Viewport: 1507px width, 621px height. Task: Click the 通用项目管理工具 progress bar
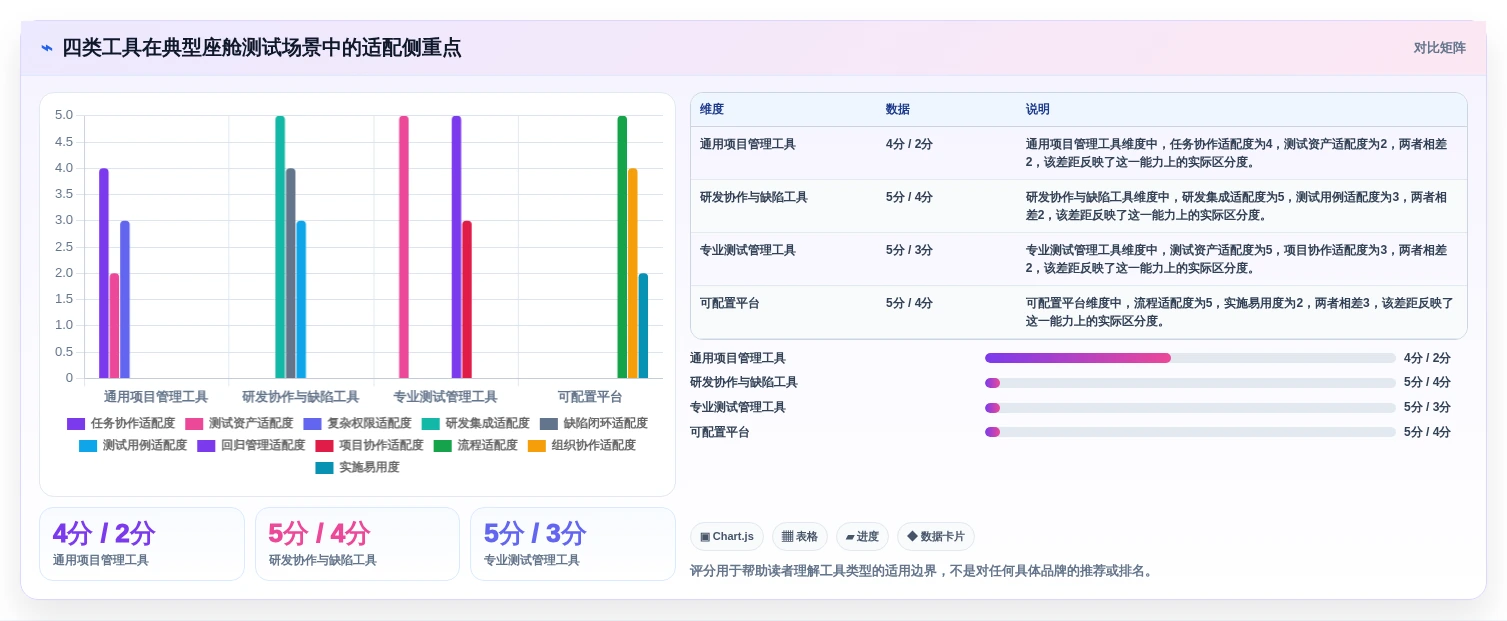tap(1190, 358)
